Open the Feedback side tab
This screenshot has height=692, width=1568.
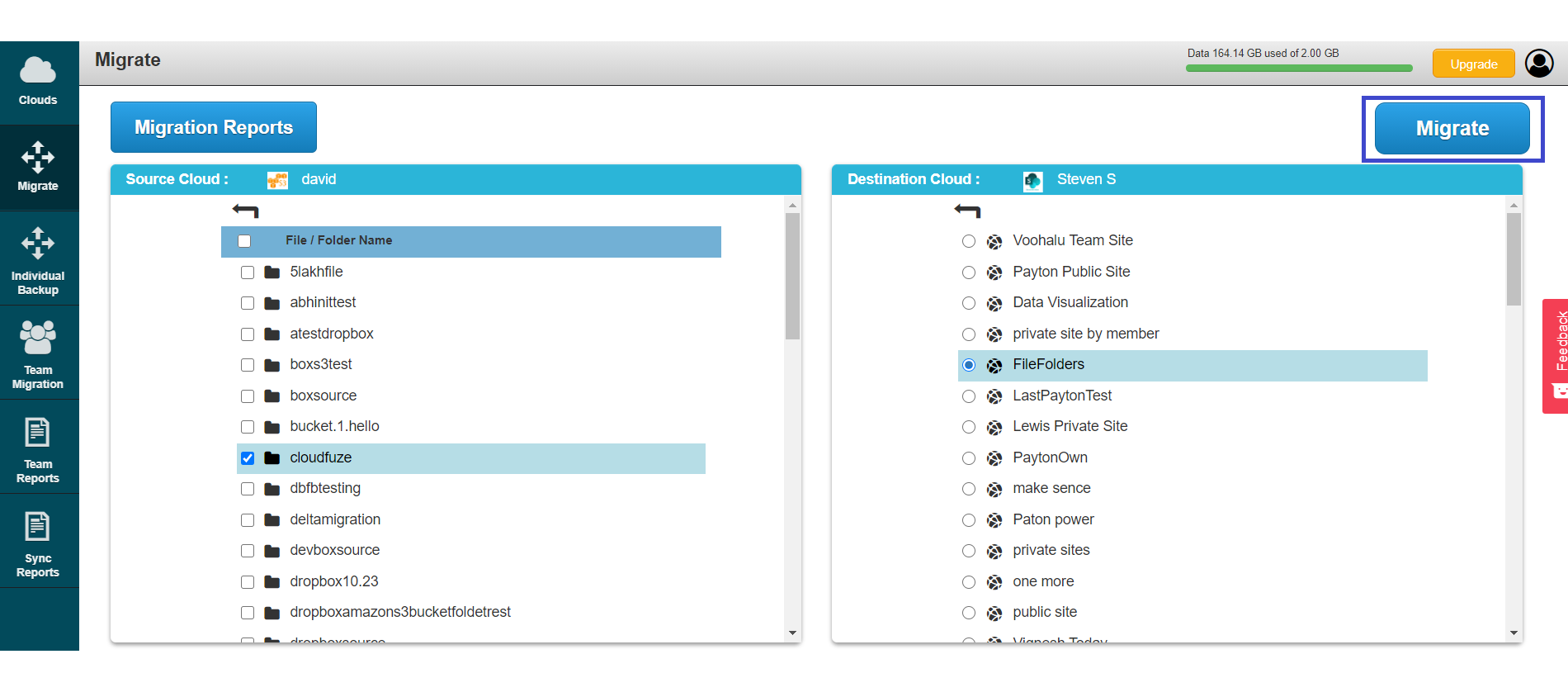click(1556, 356)
